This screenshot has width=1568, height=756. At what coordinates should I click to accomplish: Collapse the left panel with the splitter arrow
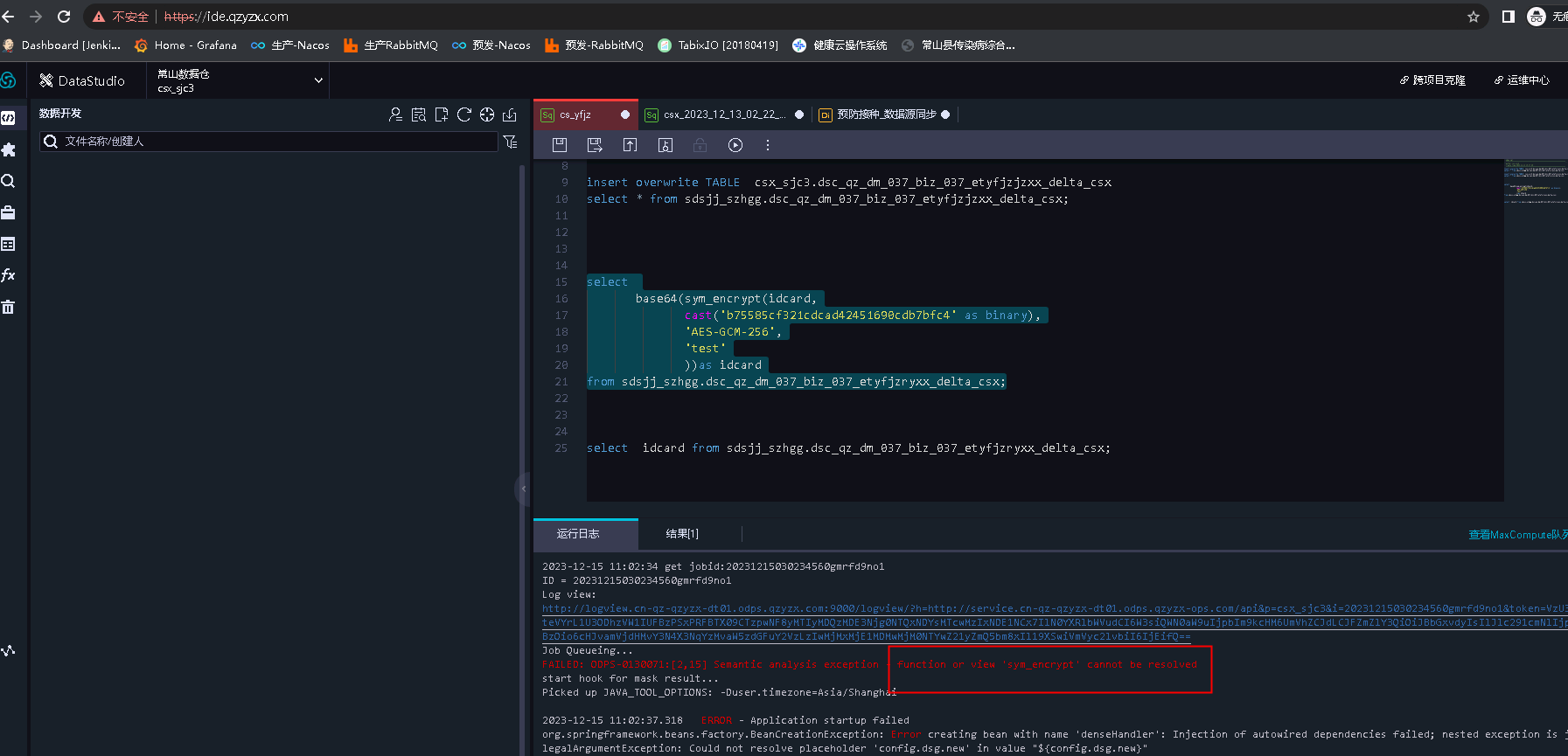click(x=524, y=489)
